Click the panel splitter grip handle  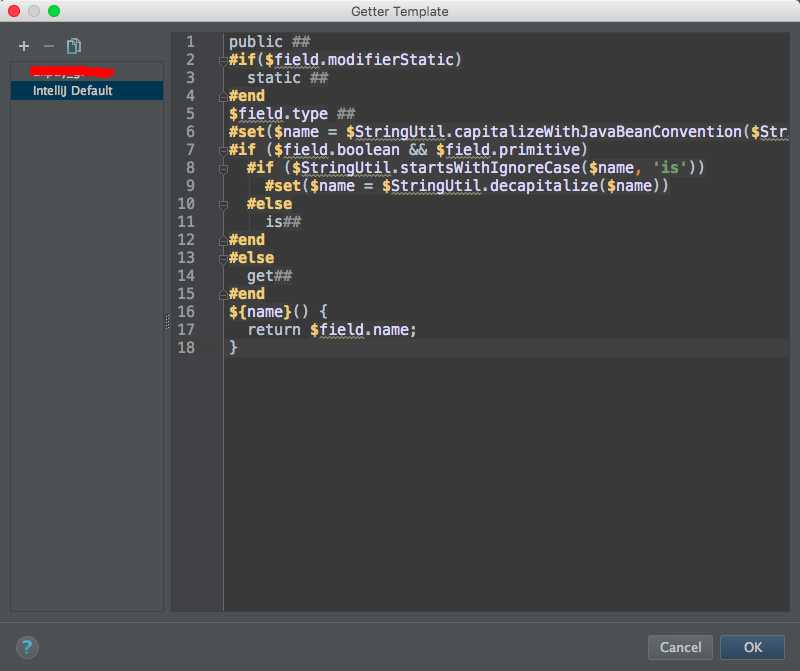point(167,321)
